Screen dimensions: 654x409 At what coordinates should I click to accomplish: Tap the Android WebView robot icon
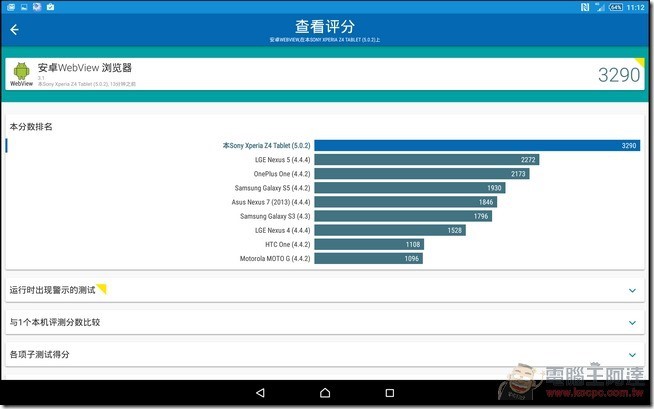click(x=21, y=71)
